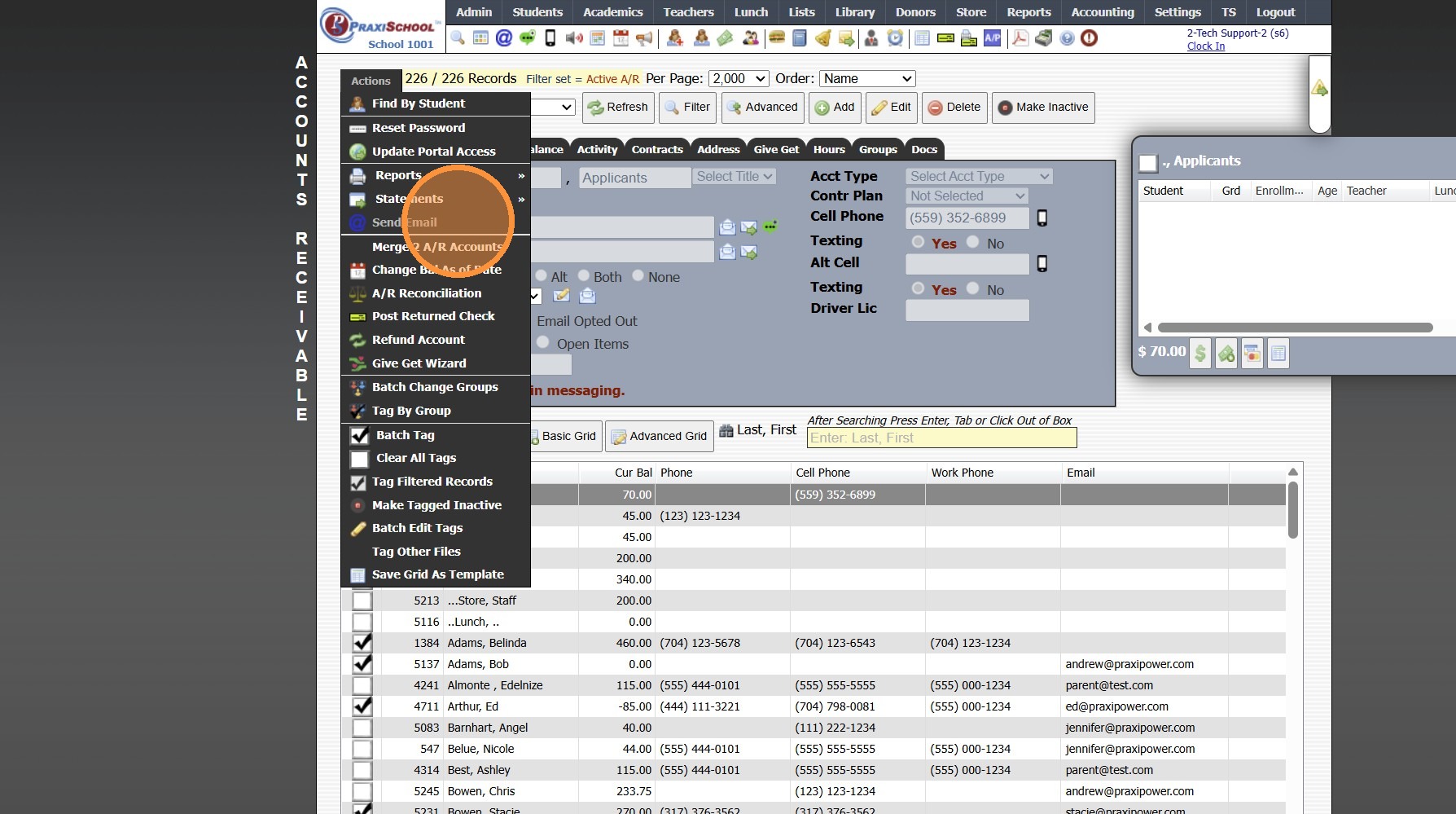
Task: Open the email @ icon in toolbar
Action: pyautogui.click(x=504, y=38)
